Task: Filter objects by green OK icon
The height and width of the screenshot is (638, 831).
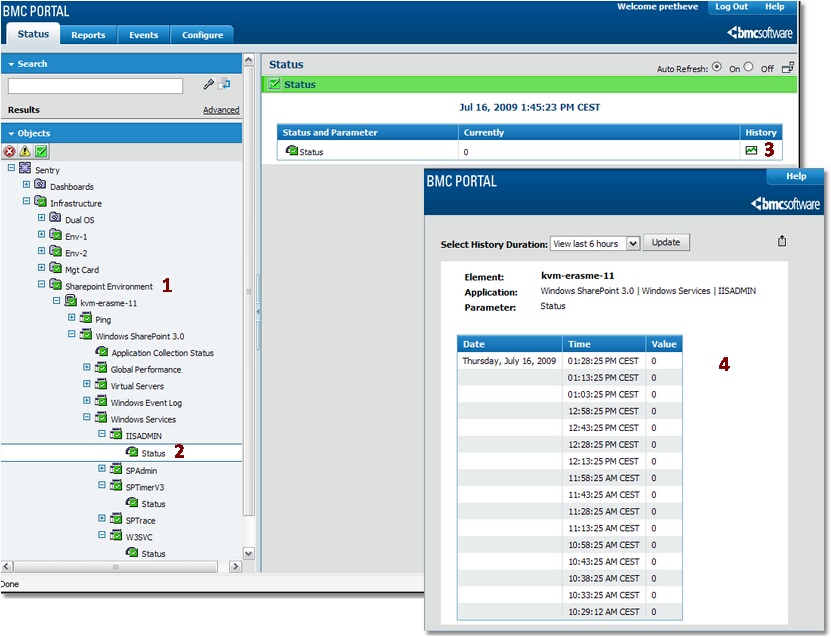Action: pyautogui.click(x=41, y=152)
